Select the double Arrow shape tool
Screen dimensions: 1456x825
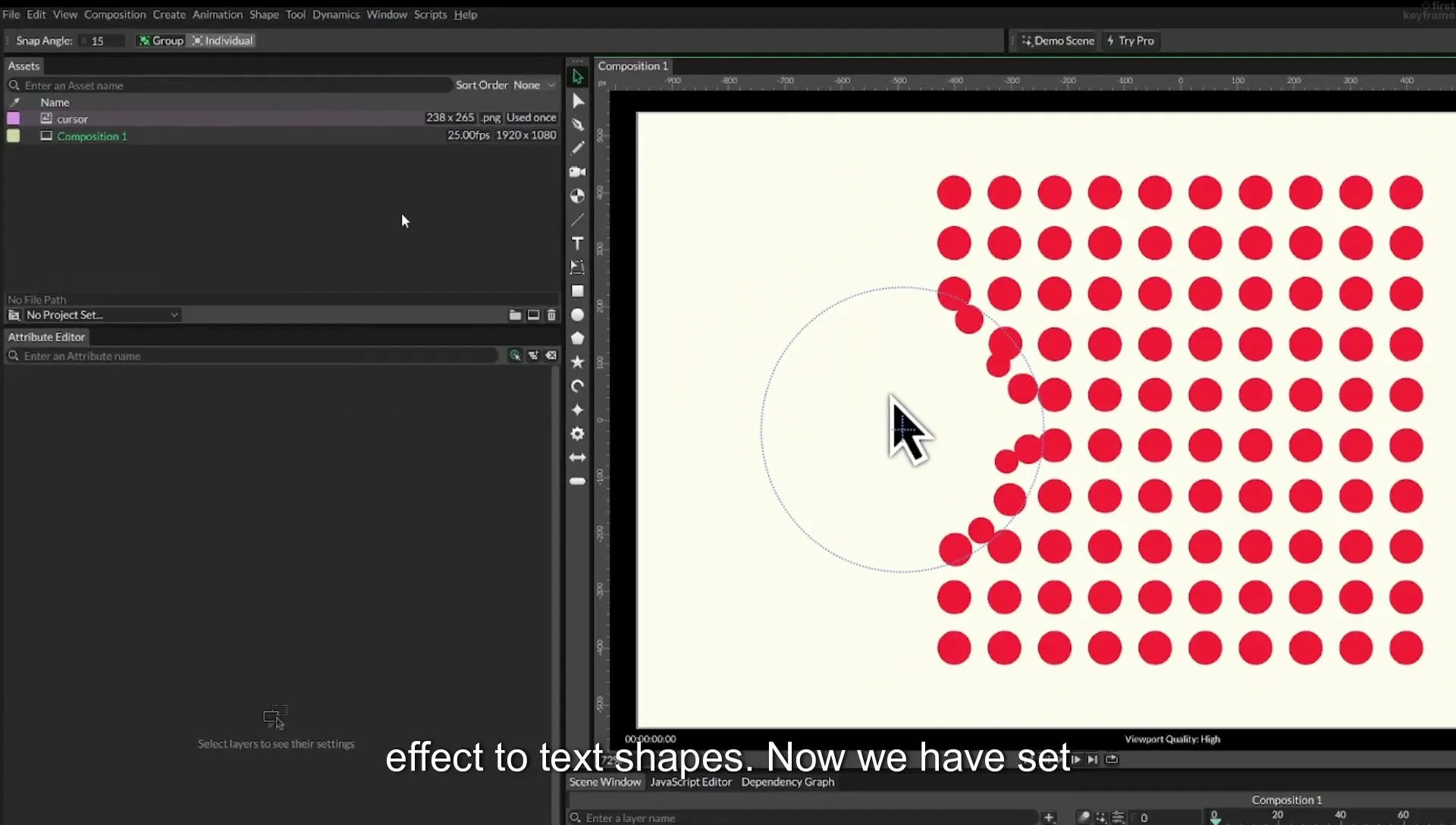578,457
